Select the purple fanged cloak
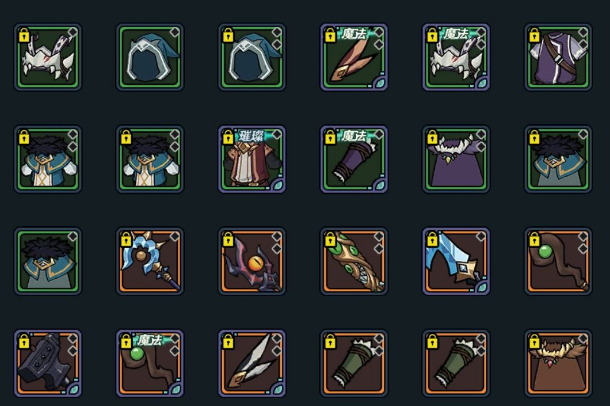The height and width of the screenshot is (406, 610). pyautogui.click(x=456, y=159)
